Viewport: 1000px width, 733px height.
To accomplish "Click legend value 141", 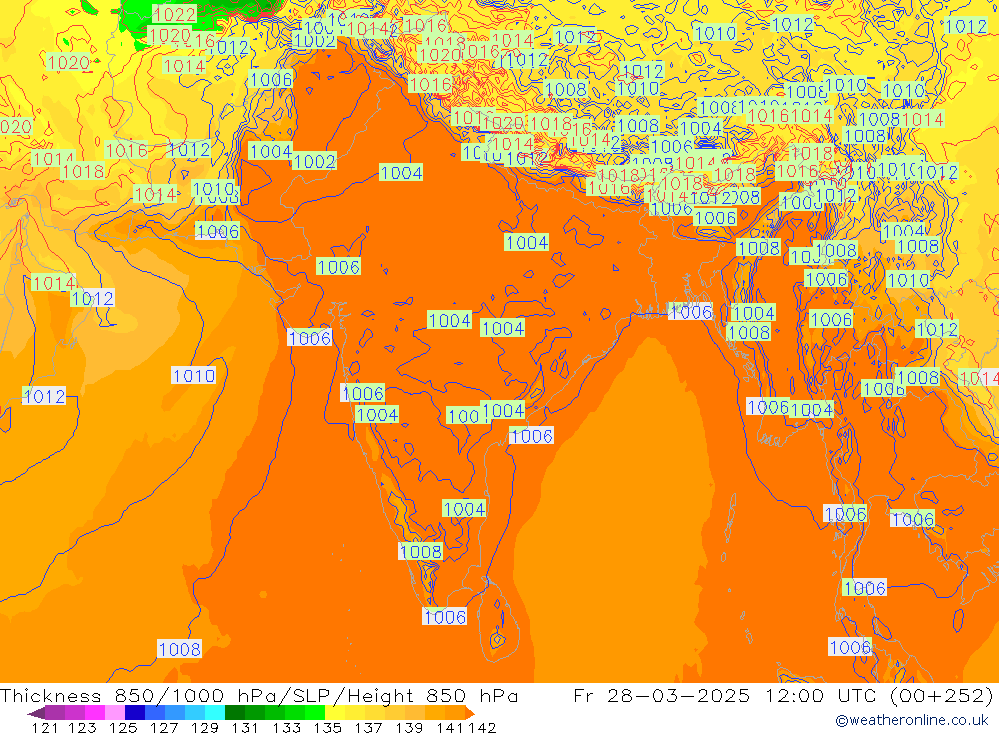I will pos(450,727).
